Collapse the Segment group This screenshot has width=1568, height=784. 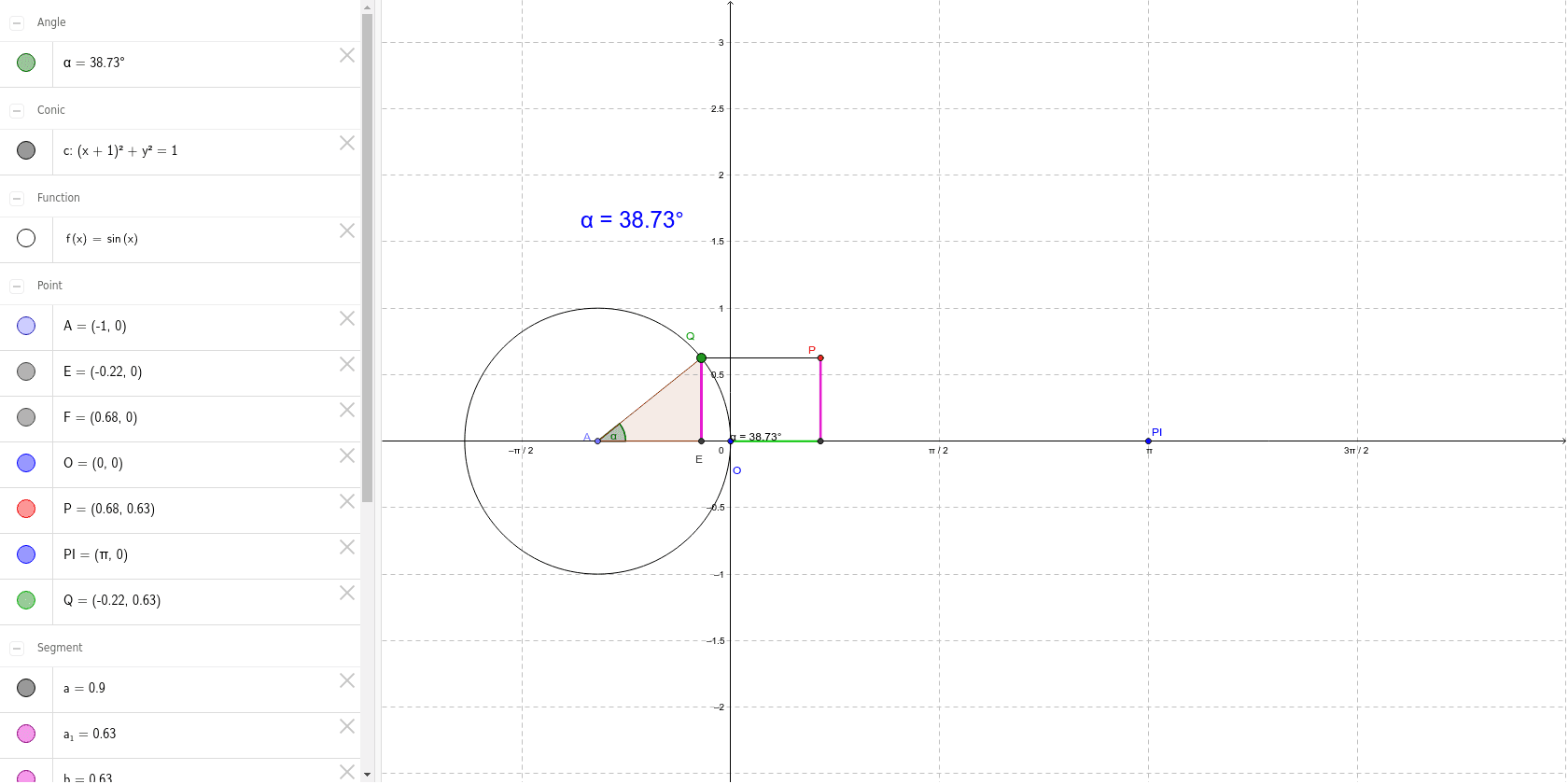click(x=17, y=648)
